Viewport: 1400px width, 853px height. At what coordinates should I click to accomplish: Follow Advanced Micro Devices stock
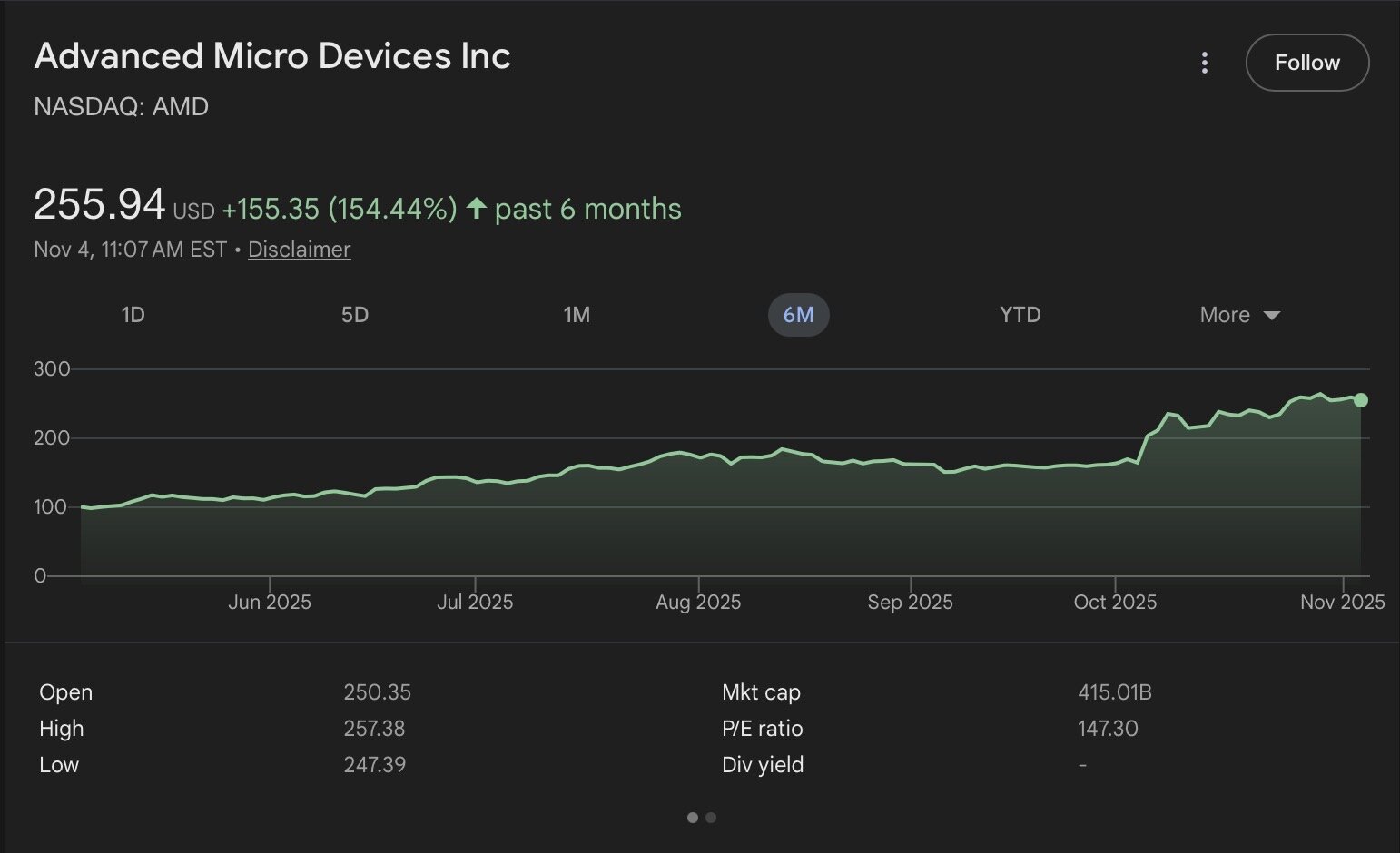pos(1307,63)
